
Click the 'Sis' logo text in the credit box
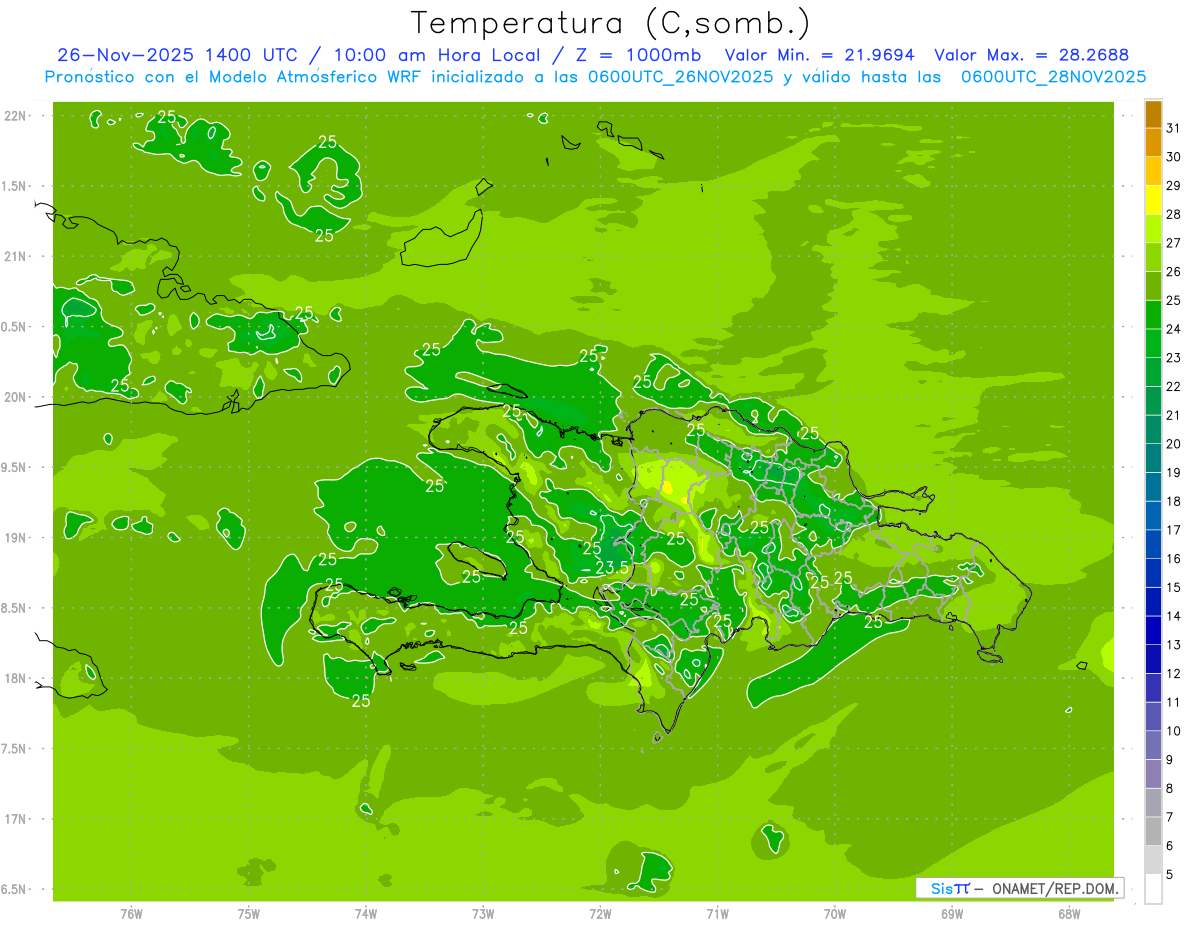941,888
